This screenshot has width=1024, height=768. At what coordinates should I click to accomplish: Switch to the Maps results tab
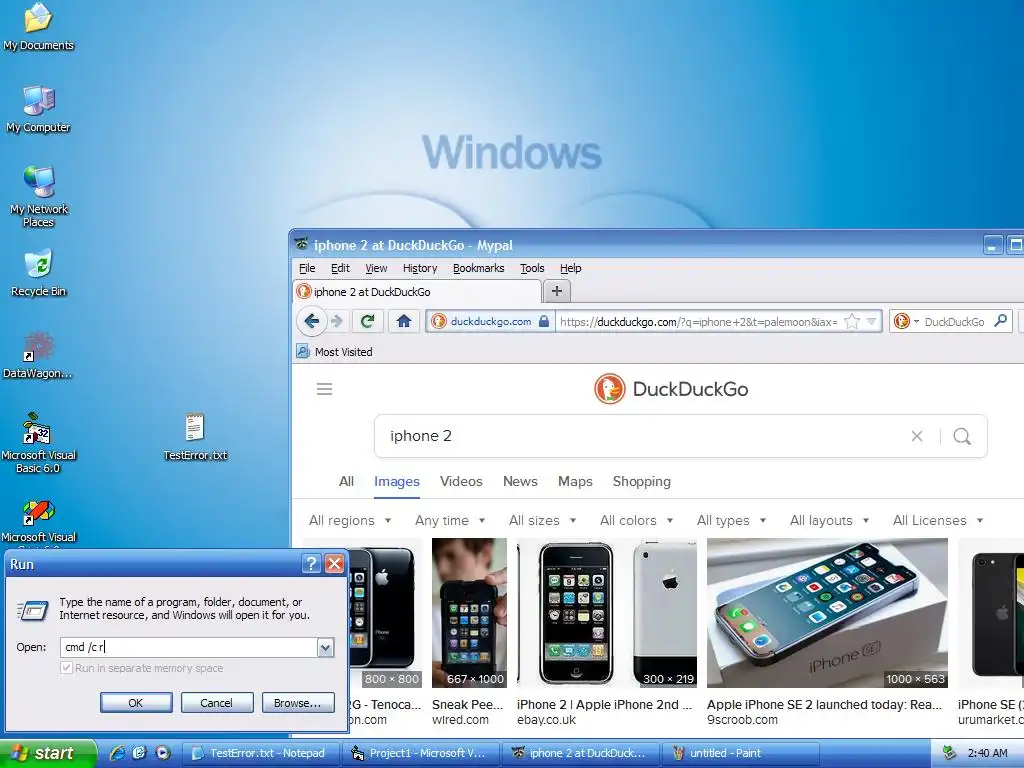pyautogui.click(x=575, y=481)
